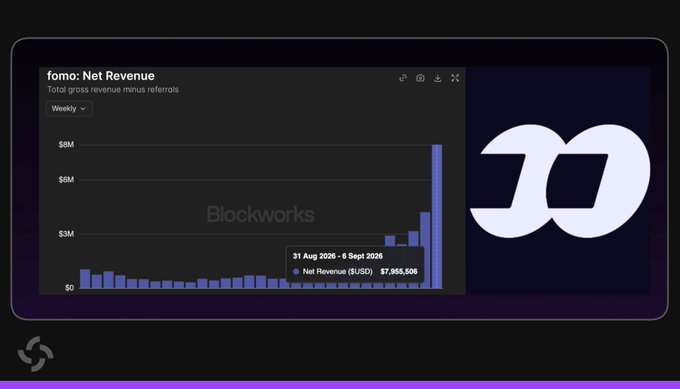Click 'Total gross revenue minus referrals' subtitle
Screen dimensions: 680x389
point(113,89)
